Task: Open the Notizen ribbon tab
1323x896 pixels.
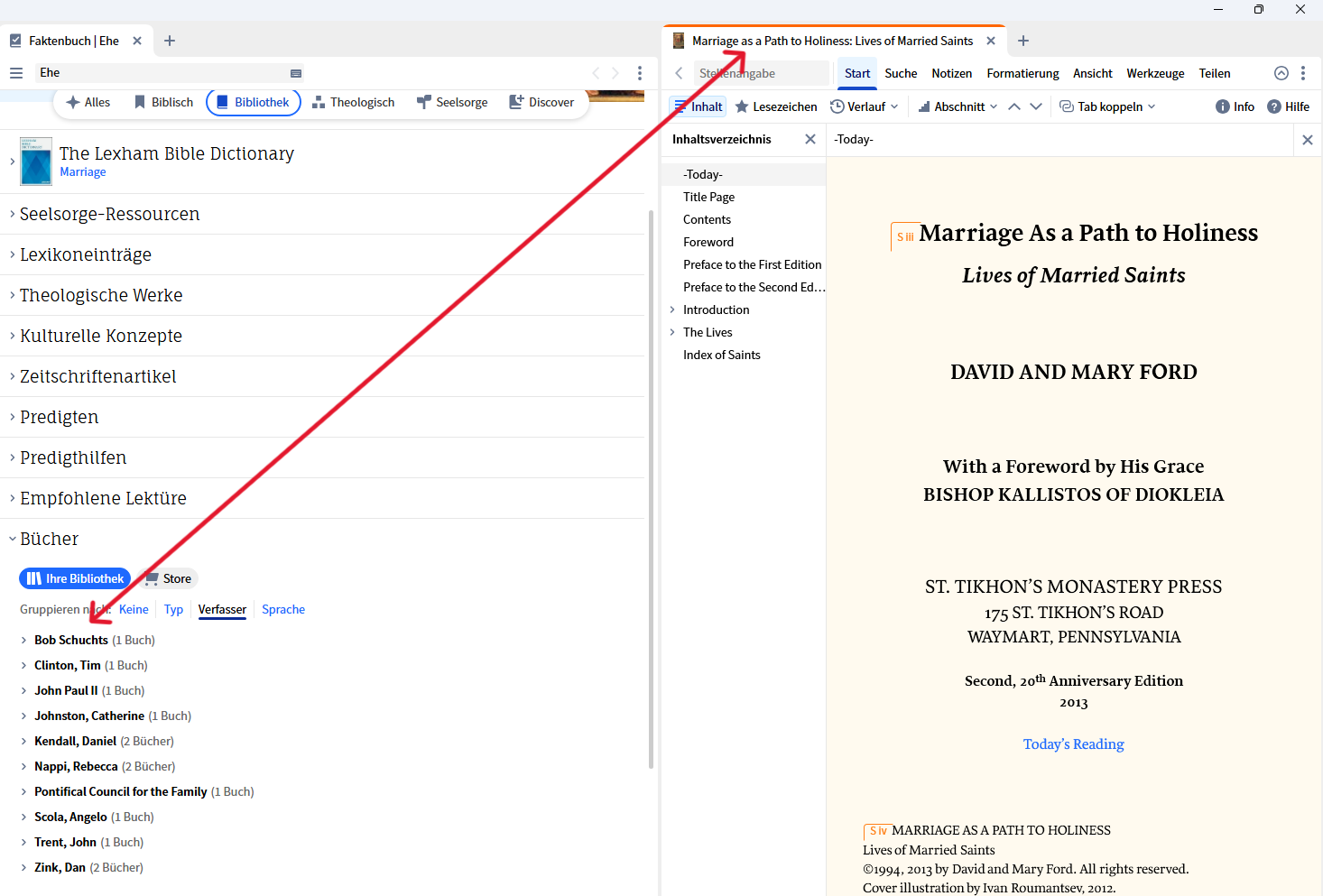Action: pyautogui.click(x=952, y=73)
